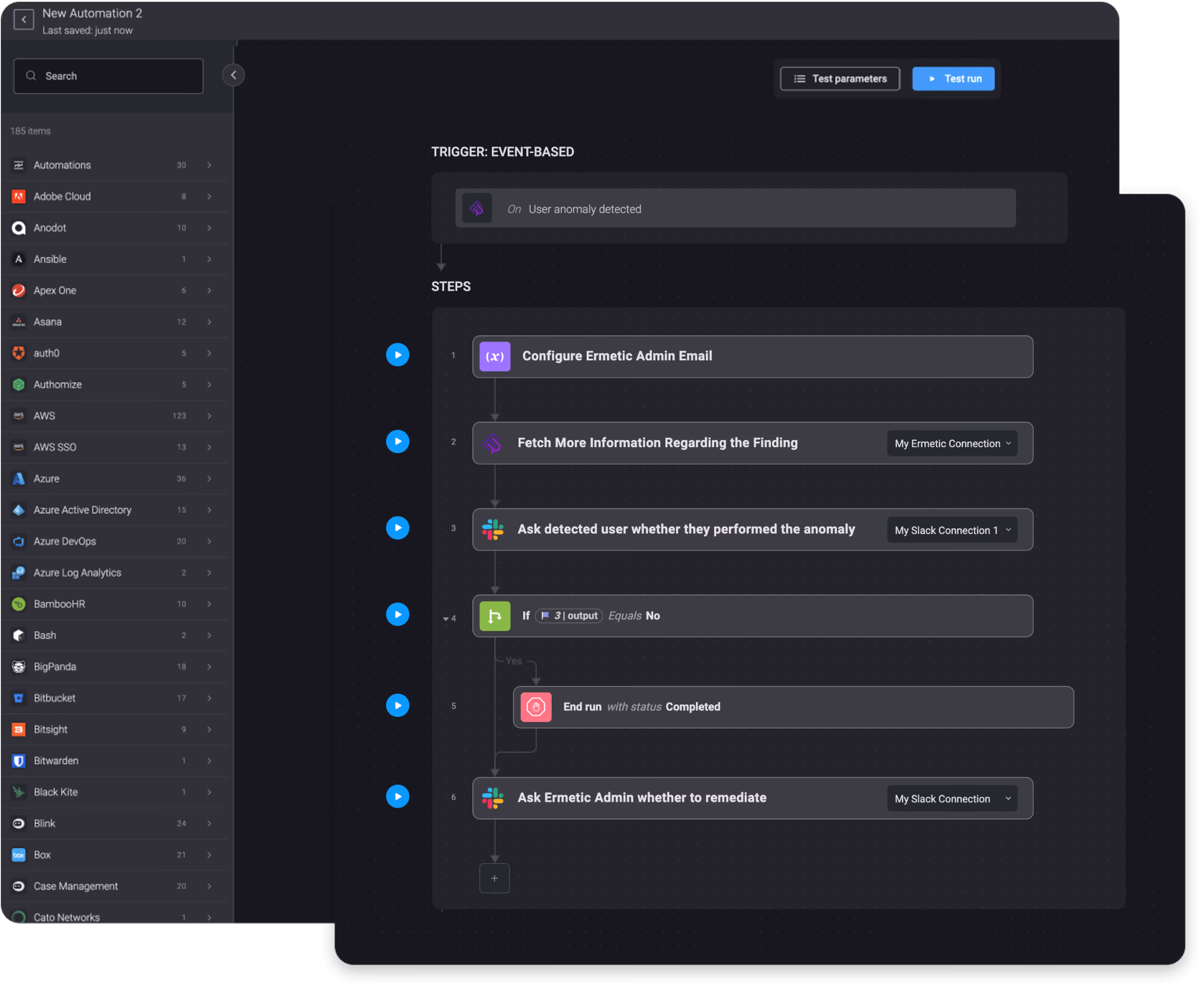Click the Slack icon on step 6
Screen dimensions: 1204x989
(x=493, y=799)
